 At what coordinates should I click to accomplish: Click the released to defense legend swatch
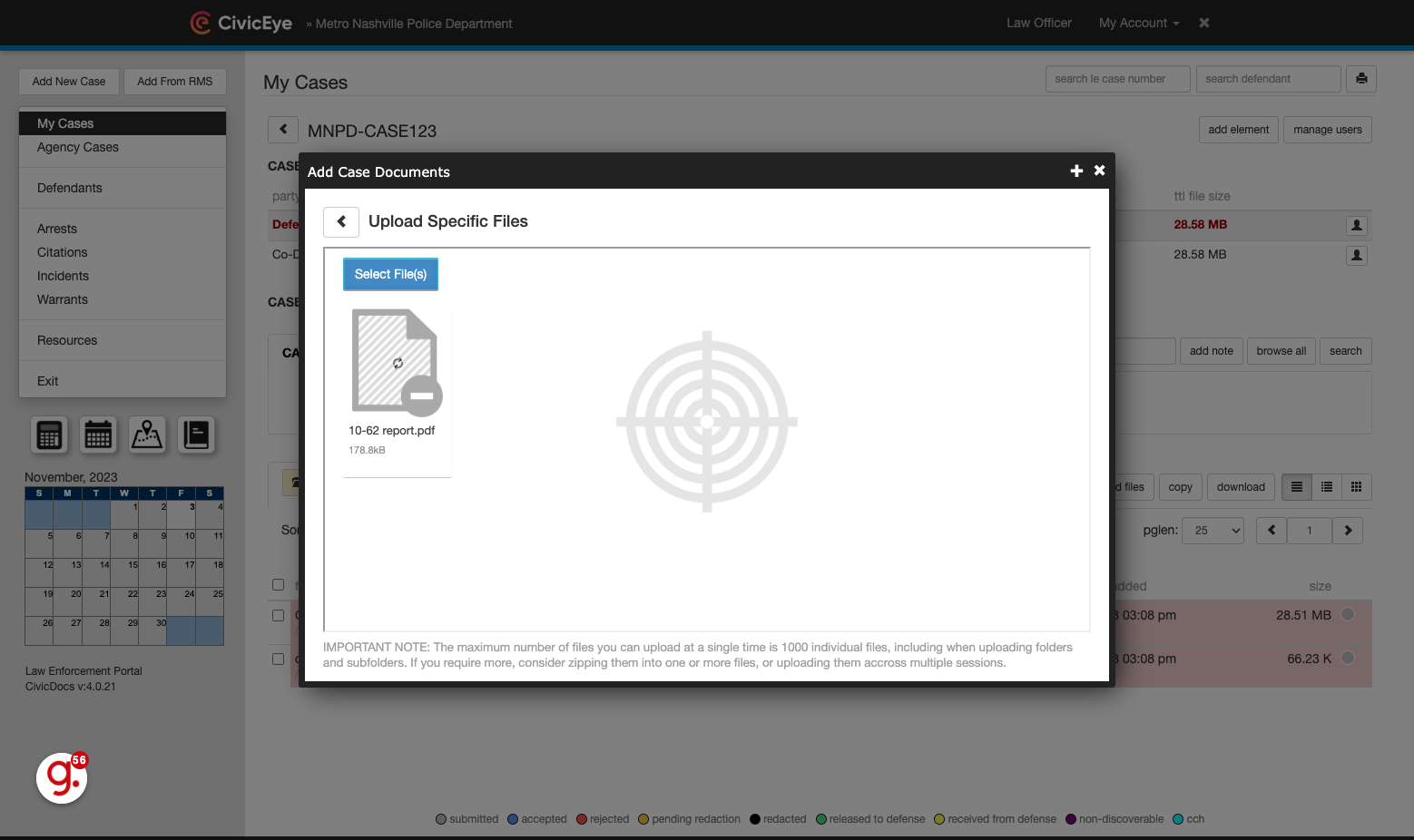(821, 819)
